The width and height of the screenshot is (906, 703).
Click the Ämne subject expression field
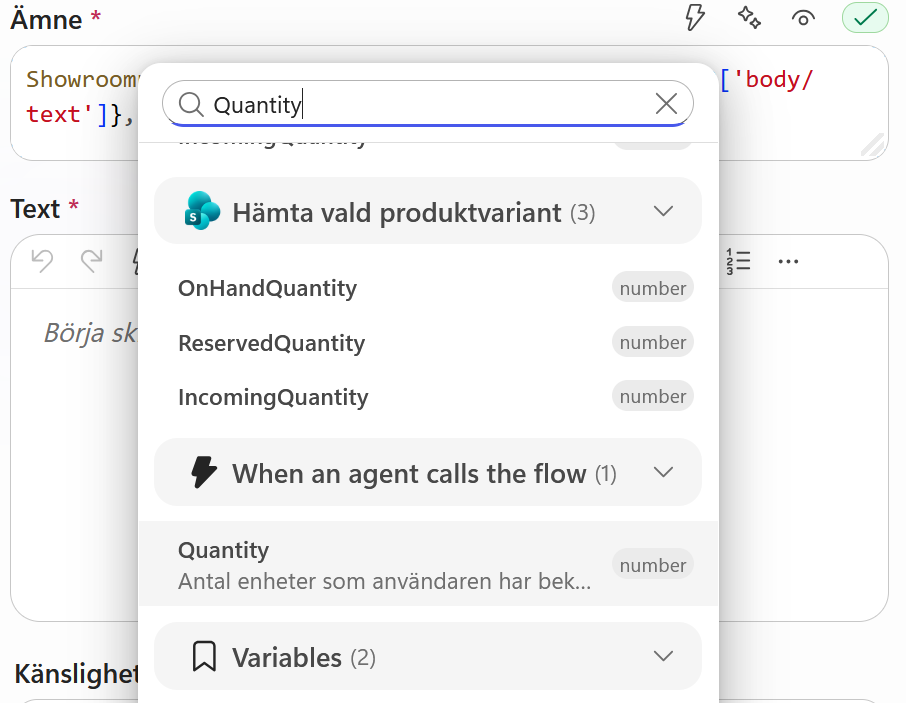click(449, 103)
